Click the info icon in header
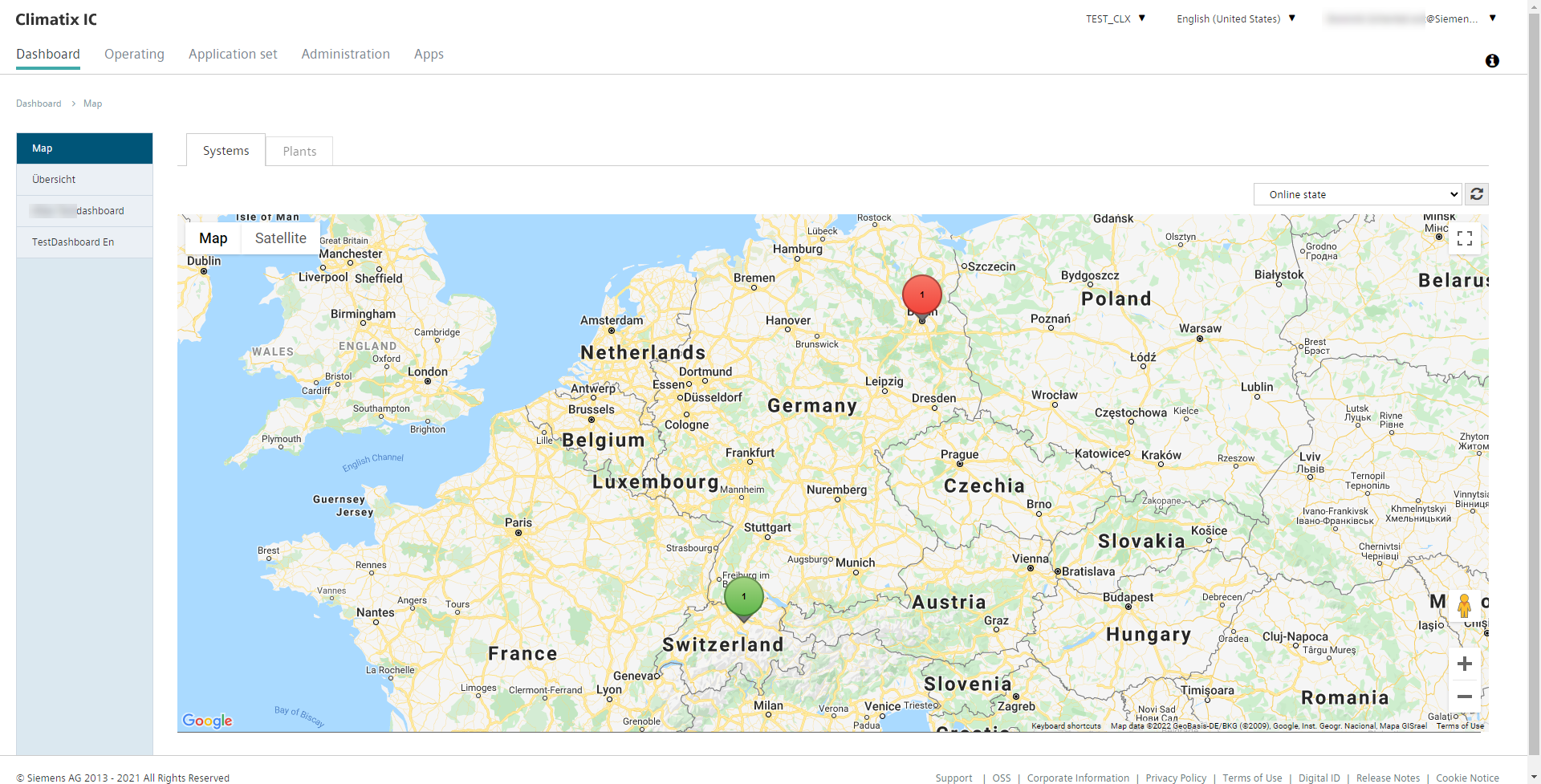This screenshot has height=784, width=1541. tap(1492, 61)
